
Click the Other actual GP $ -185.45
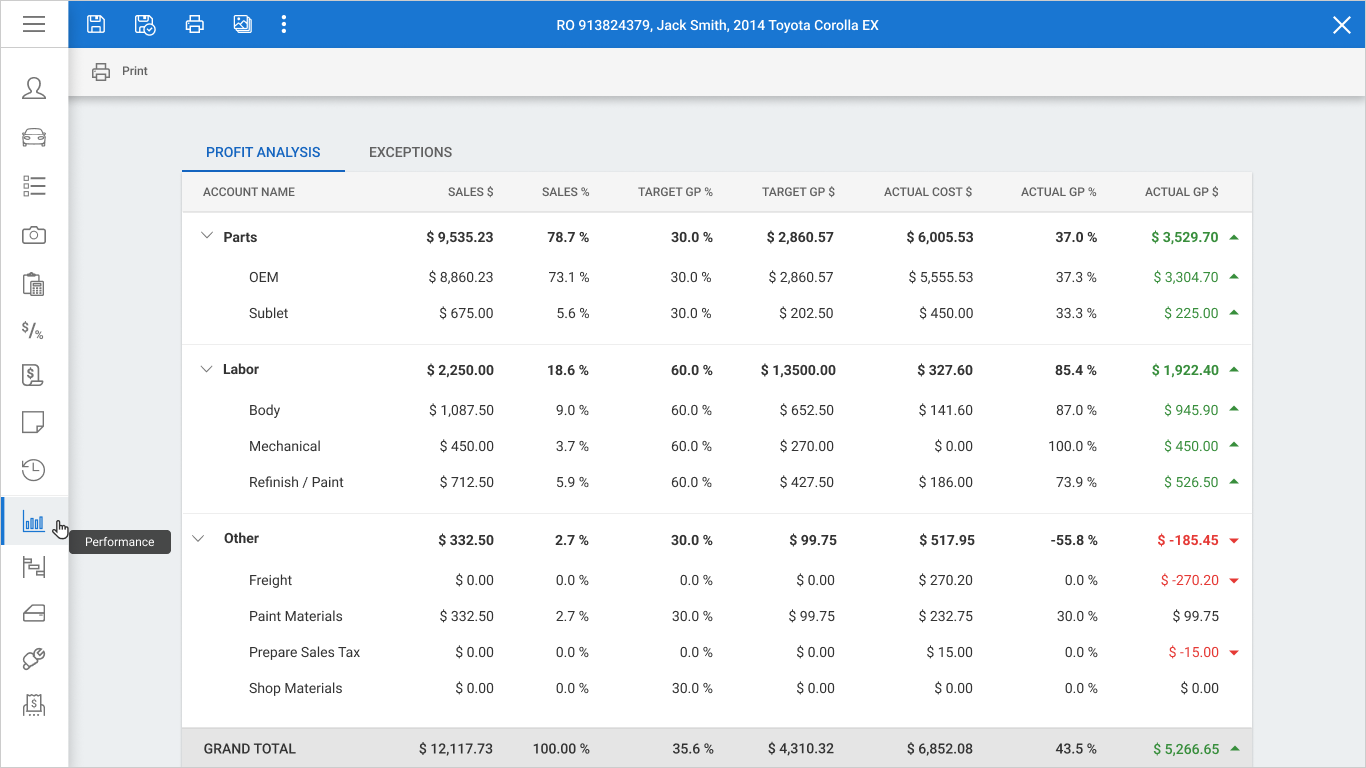pyautogui.click(x=1188, y=540)
